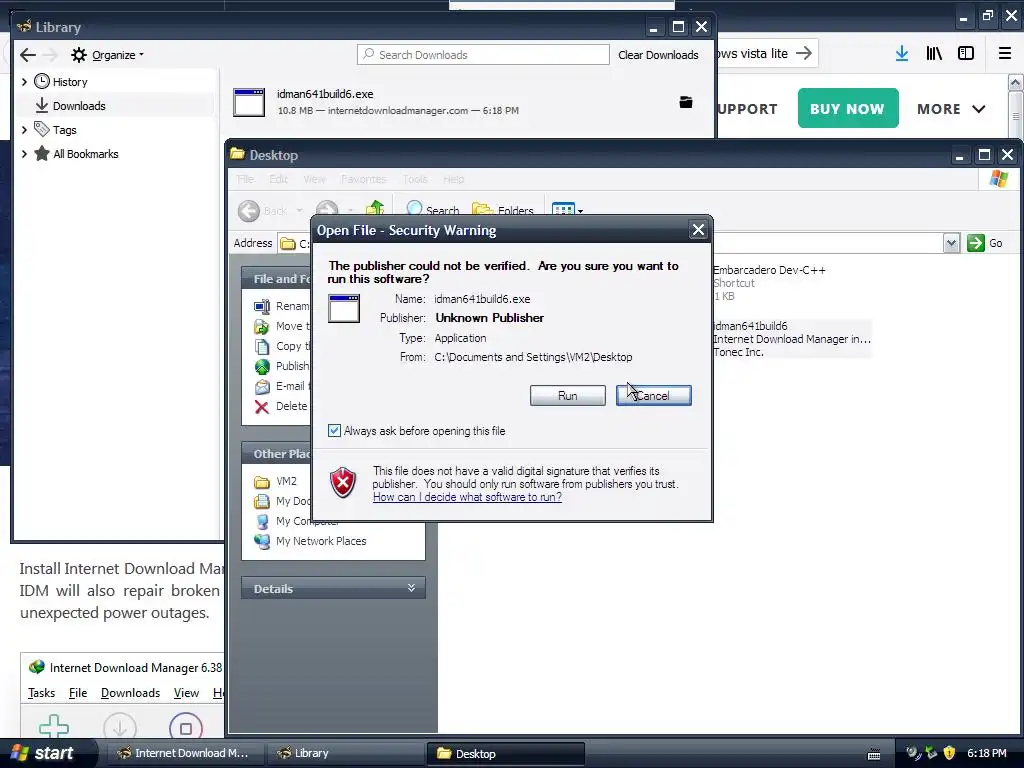Switch to Desktop taskbar item
This screenshot has width=1024, height=768.
click(505, 753)
